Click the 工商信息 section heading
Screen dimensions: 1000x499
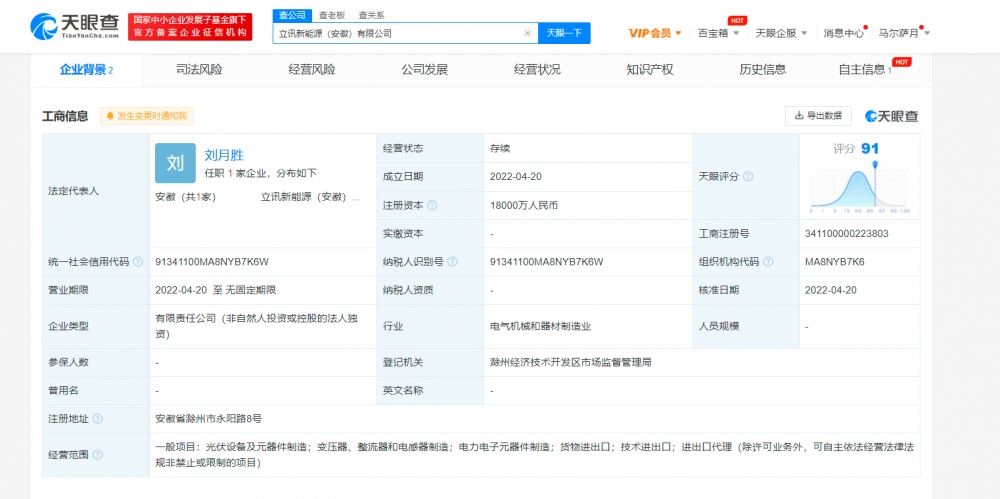(x=65, y=116)
